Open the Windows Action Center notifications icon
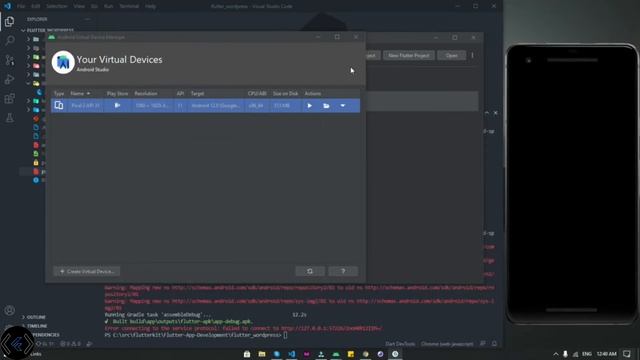 627,354
